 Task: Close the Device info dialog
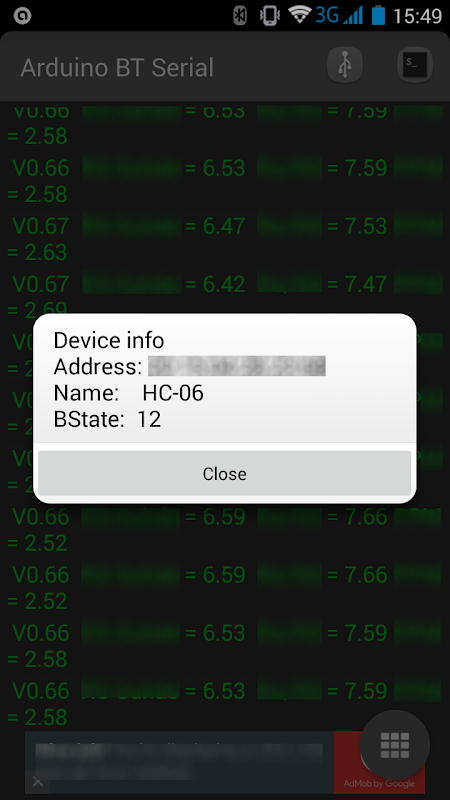coord(224,473)
